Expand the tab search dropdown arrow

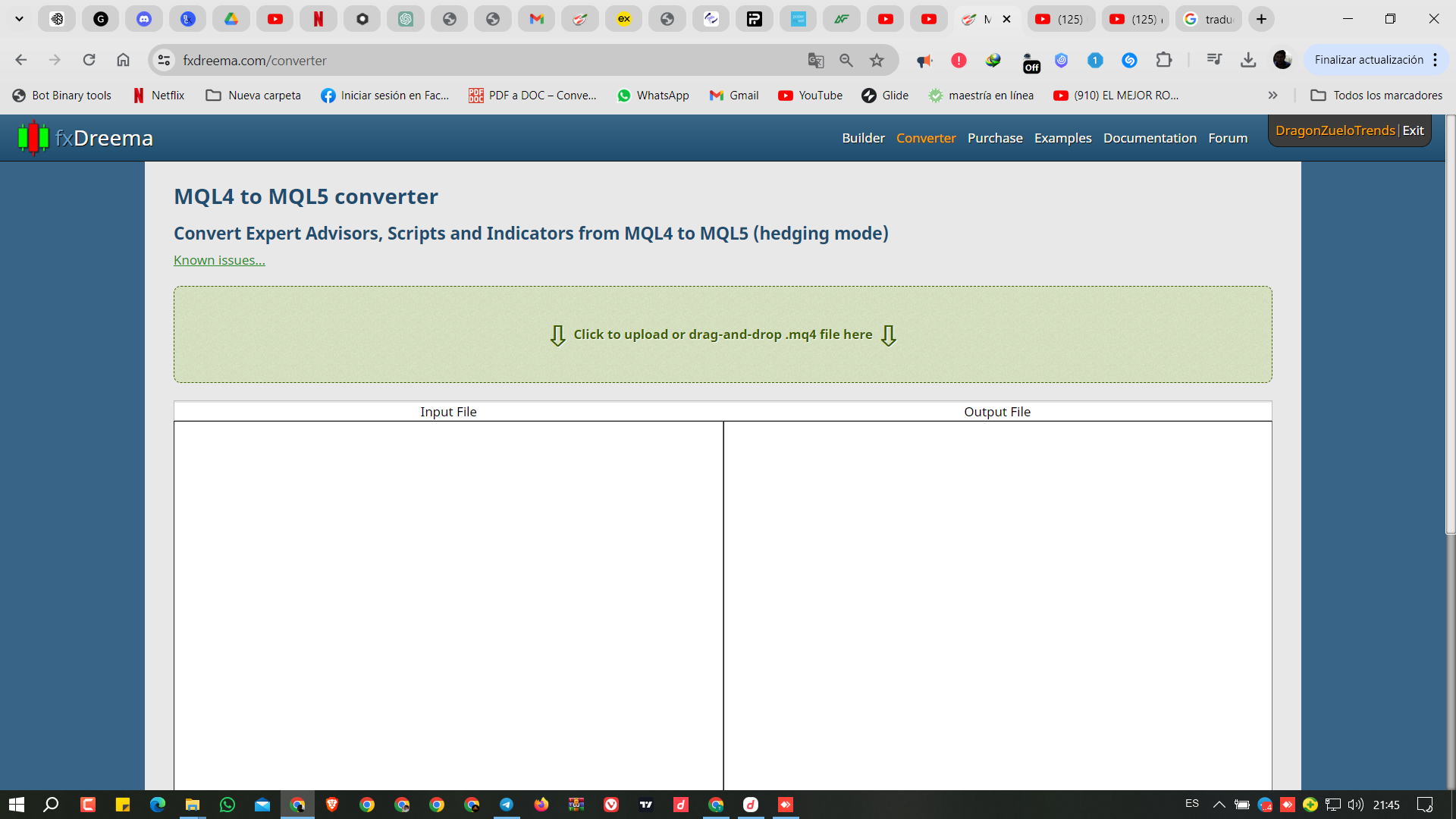[20, 19]
